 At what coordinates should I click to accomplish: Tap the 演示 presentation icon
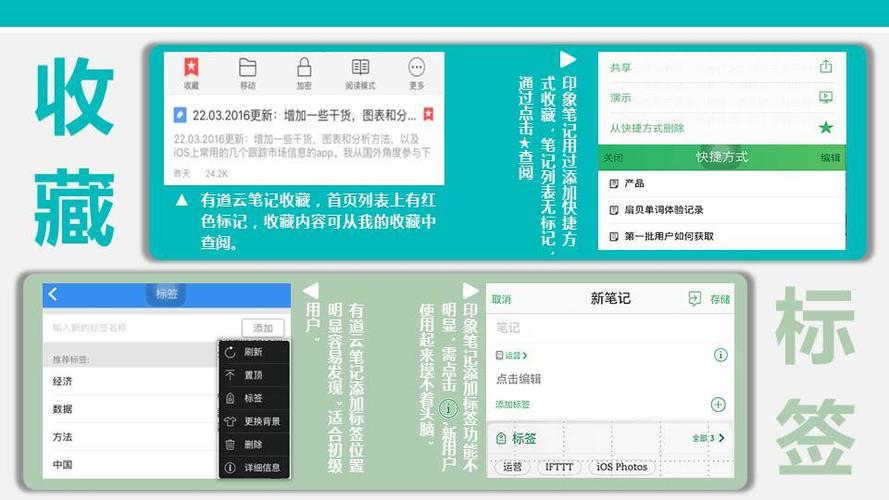[x=826, y=98]
